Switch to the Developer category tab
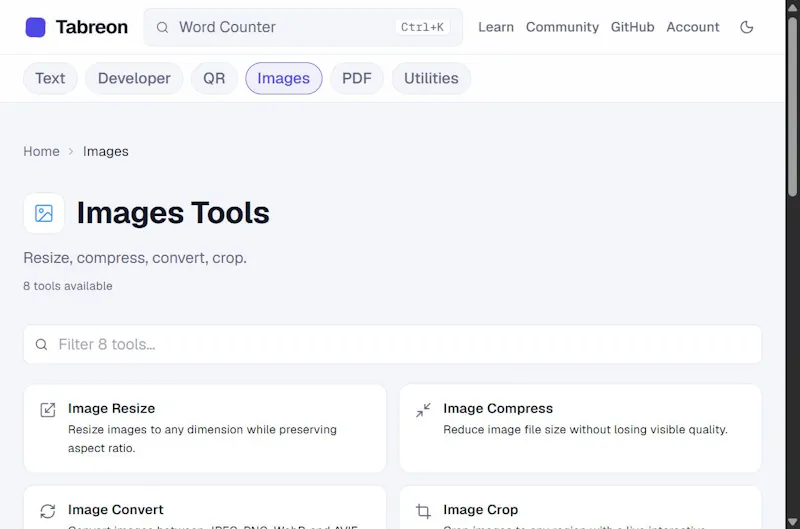 tap(134, 78)
